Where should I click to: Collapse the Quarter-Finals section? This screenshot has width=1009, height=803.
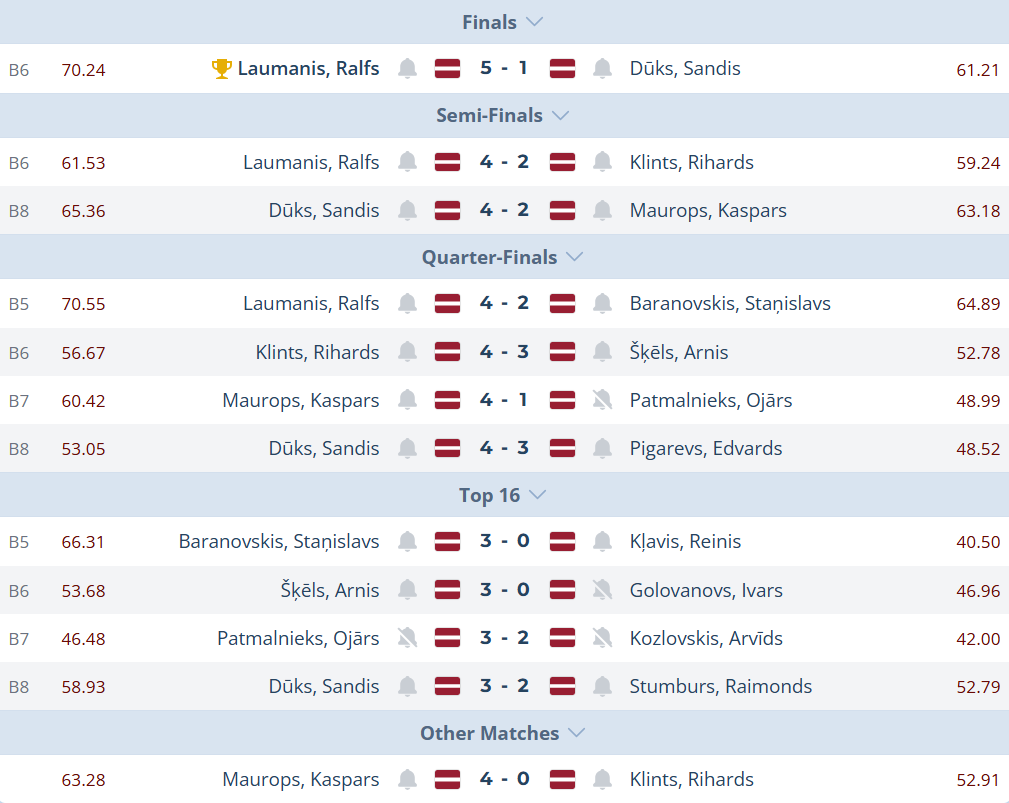pos(574,257)
